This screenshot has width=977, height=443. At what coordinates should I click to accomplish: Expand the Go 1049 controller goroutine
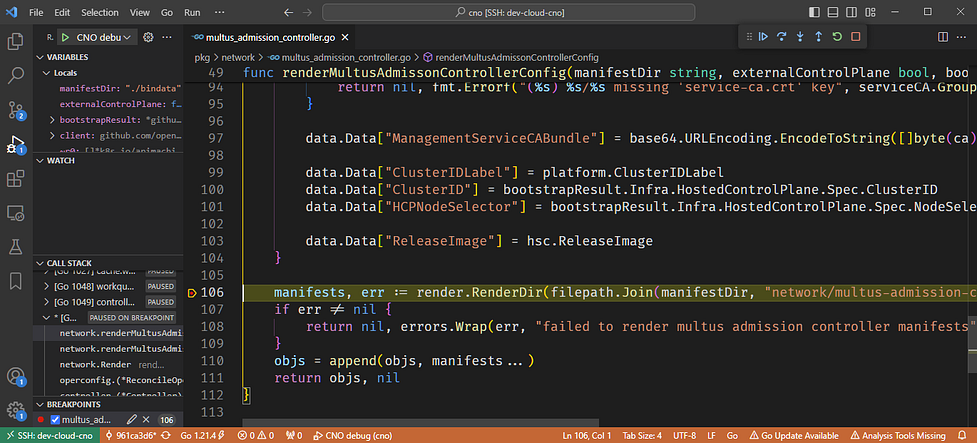45,302
